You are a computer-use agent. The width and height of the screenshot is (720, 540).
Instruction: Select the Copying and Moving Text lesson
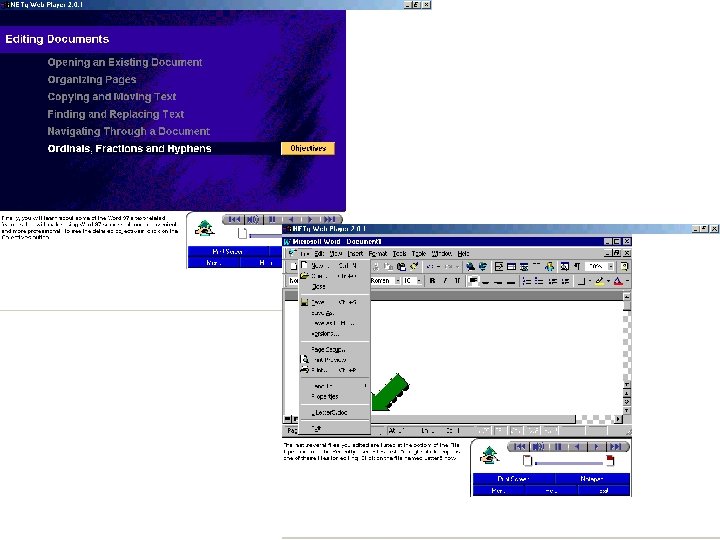112,97
